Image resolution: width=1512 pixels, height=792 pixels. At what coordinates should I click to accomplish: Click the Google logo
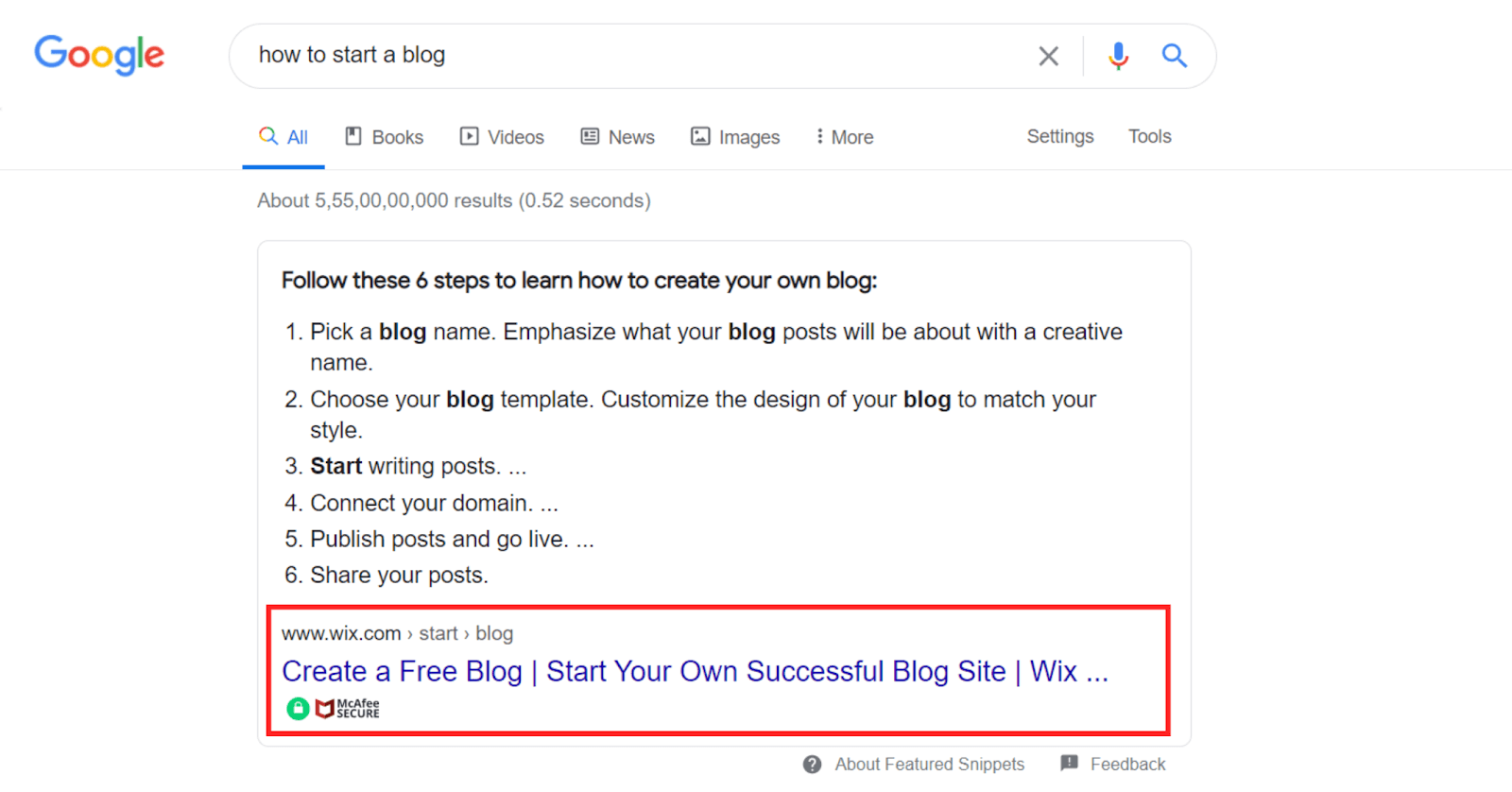click(x=99, y=55)
